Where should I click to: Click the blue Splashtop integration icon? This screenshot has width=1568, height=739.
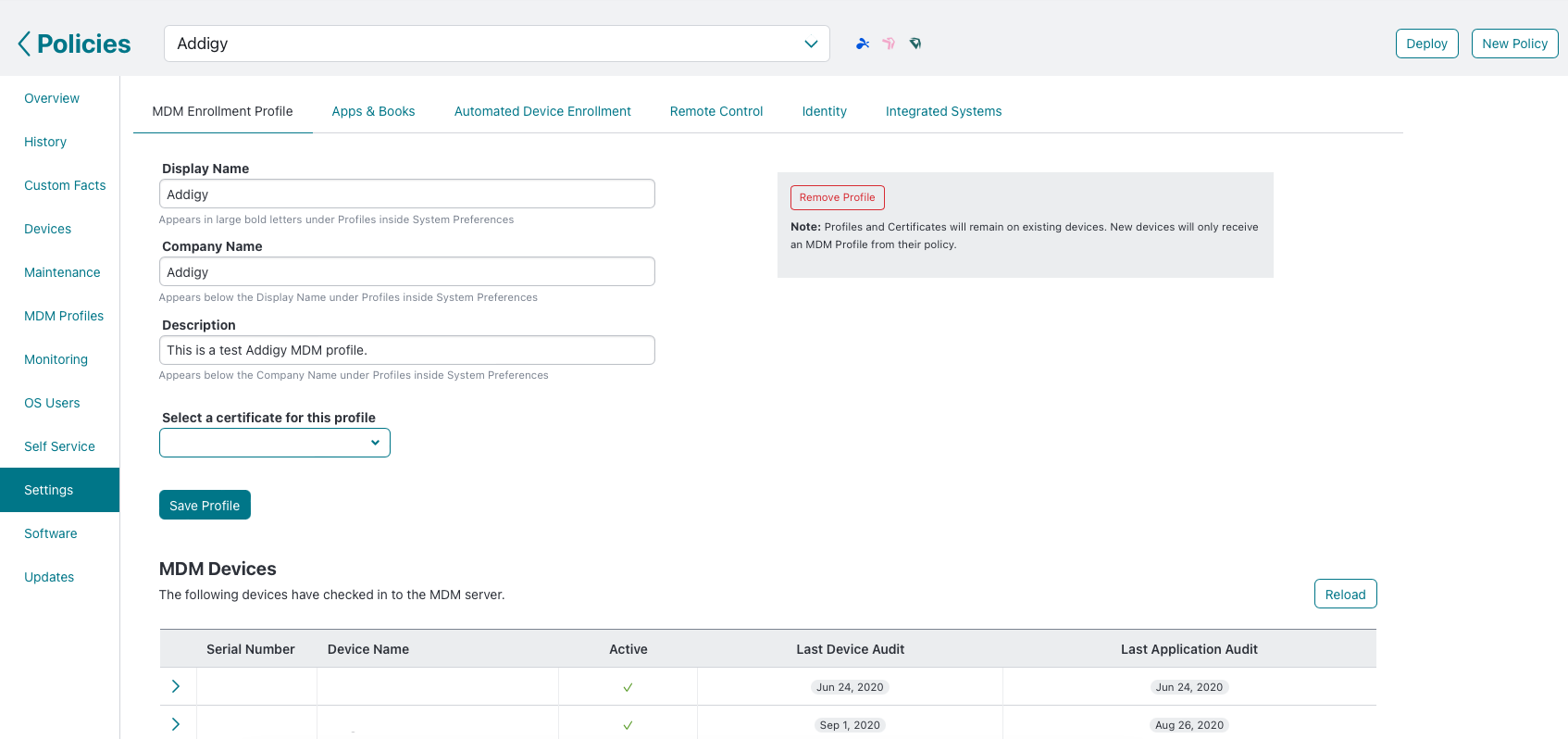tap(863, 44)
